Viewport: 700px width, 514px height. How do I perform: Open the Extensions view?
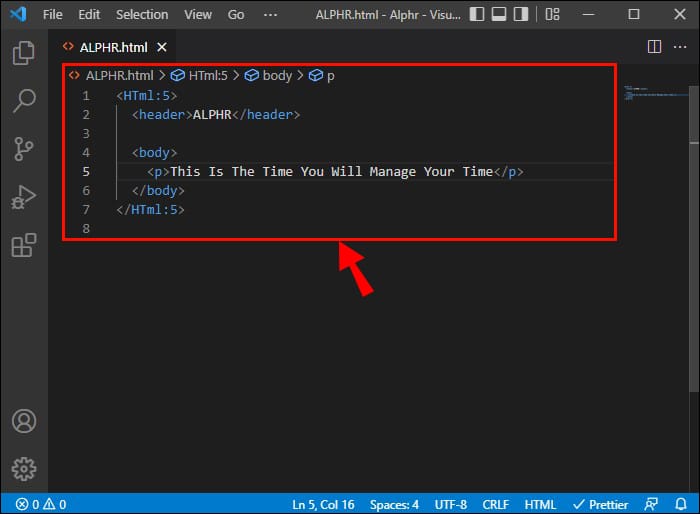[x=23, y=244]
